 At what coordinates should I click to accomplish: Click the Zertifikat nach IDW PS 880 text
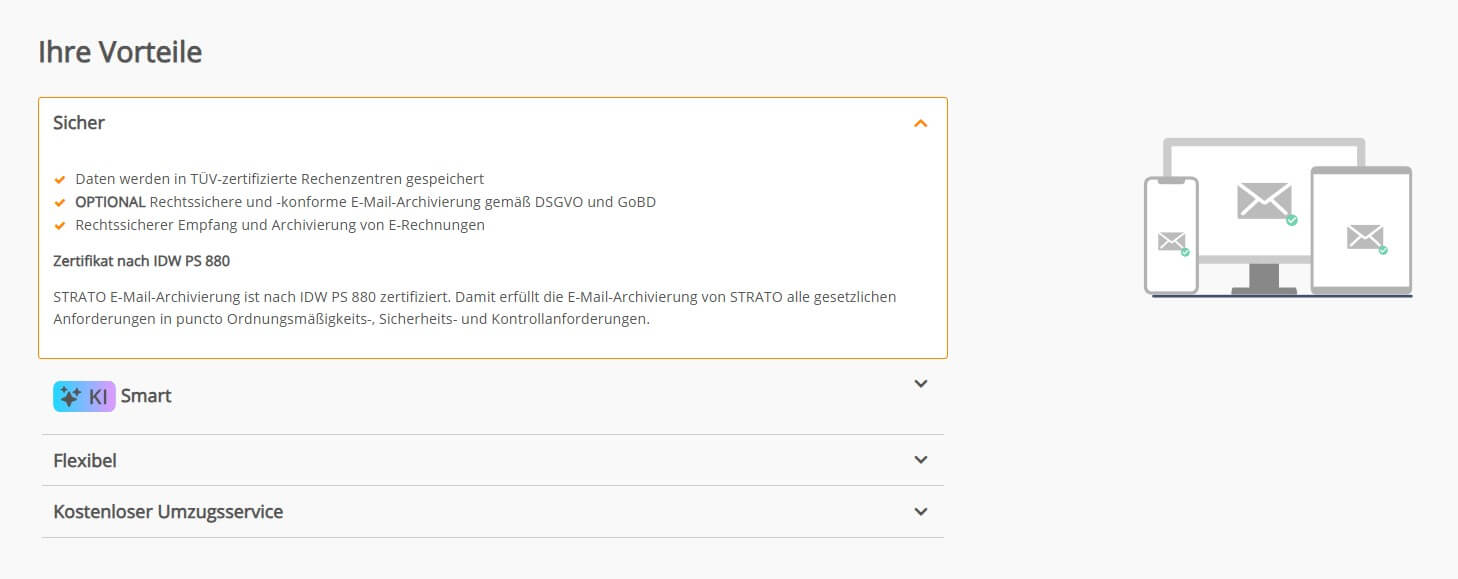[140, 260]
